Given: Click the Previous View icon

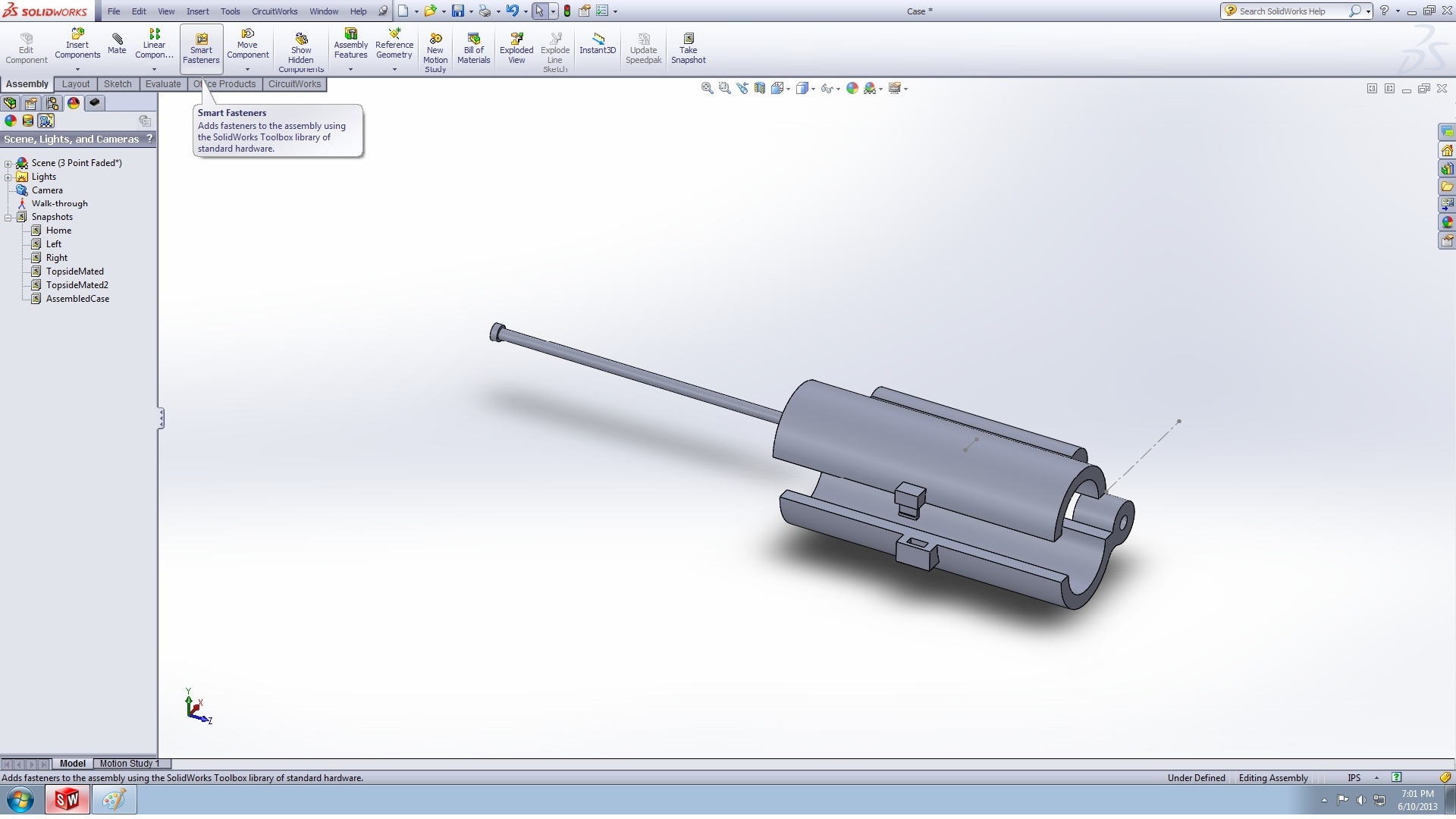Looking at the screenshot, I should pyautogui.click(x=742, y=88).
